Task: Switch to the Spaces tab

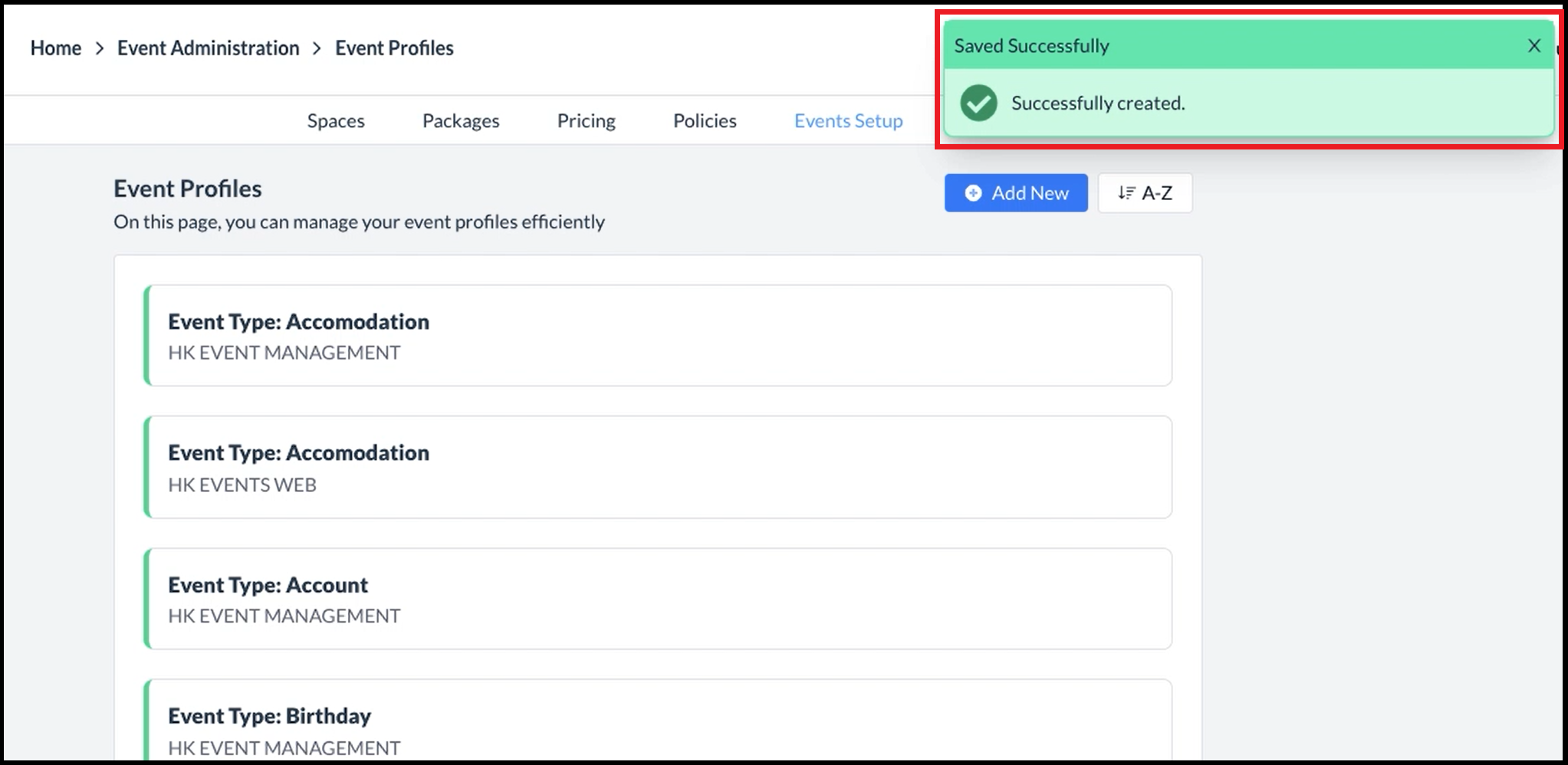Action: 336,121
